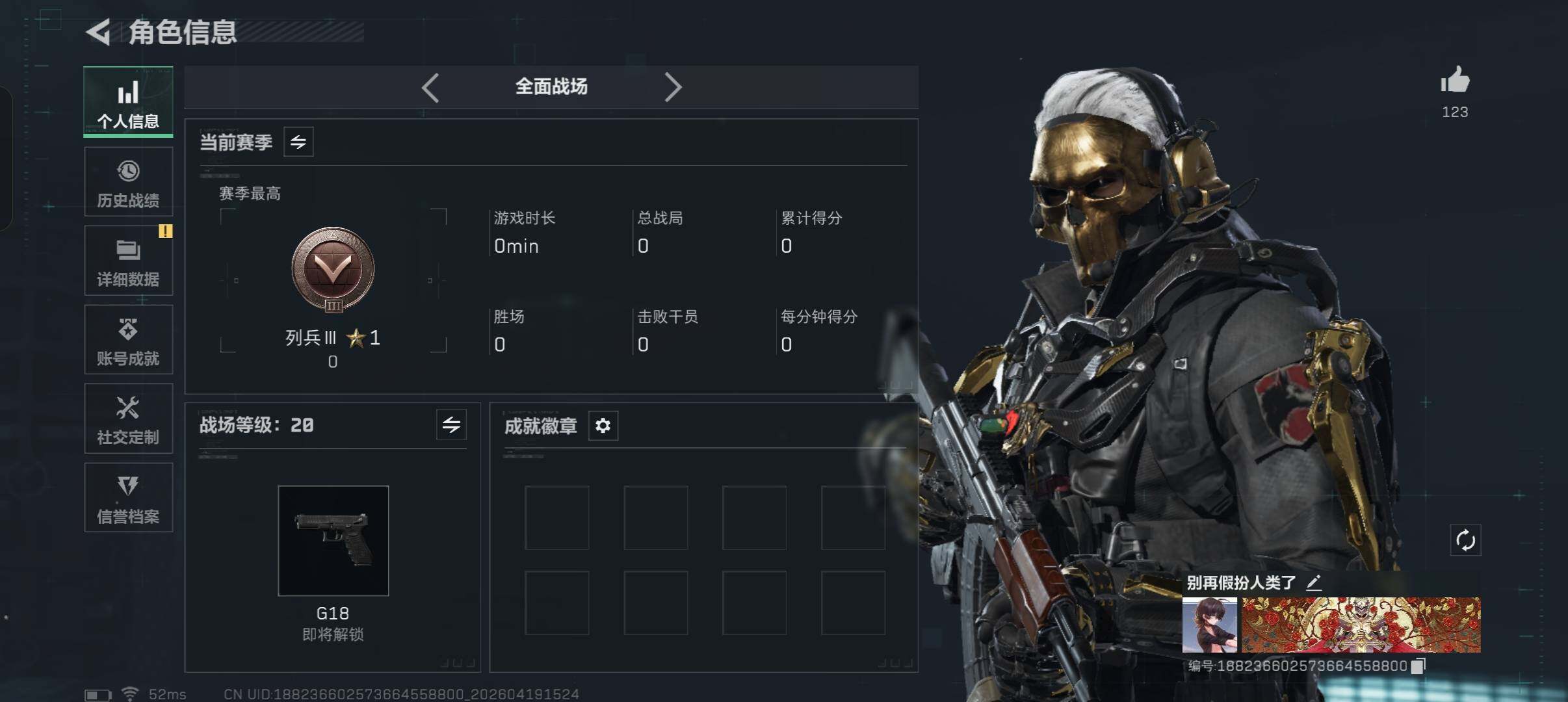
Task: Select the G18 pistol unlock thumbnail
Action: (333, 541)
